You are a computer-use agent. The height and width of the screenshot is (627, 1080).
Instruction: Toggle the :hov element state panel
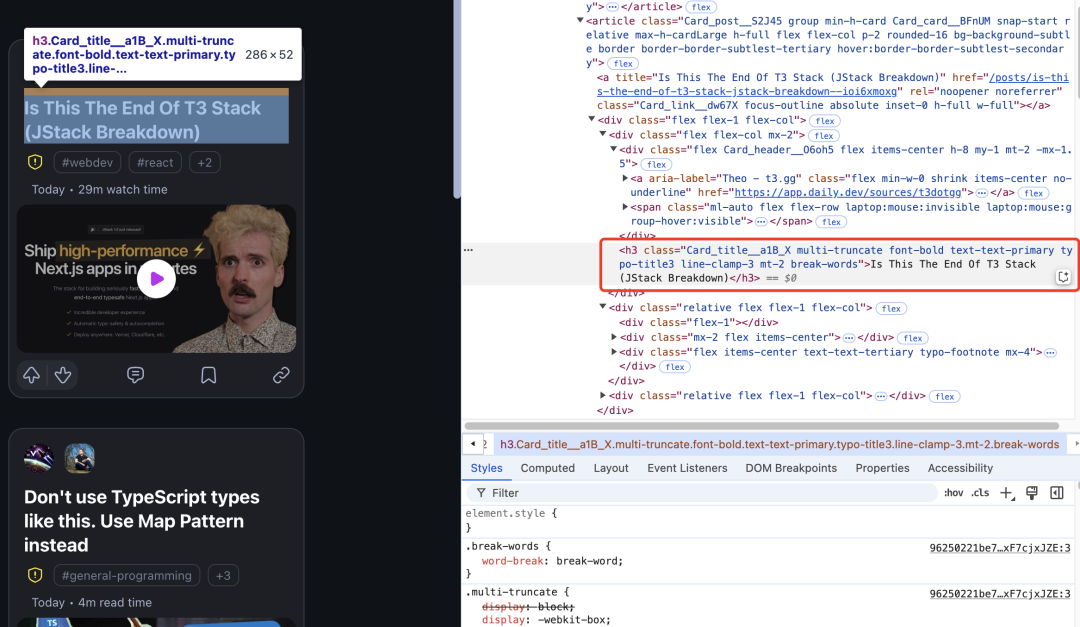pos(954,493)
